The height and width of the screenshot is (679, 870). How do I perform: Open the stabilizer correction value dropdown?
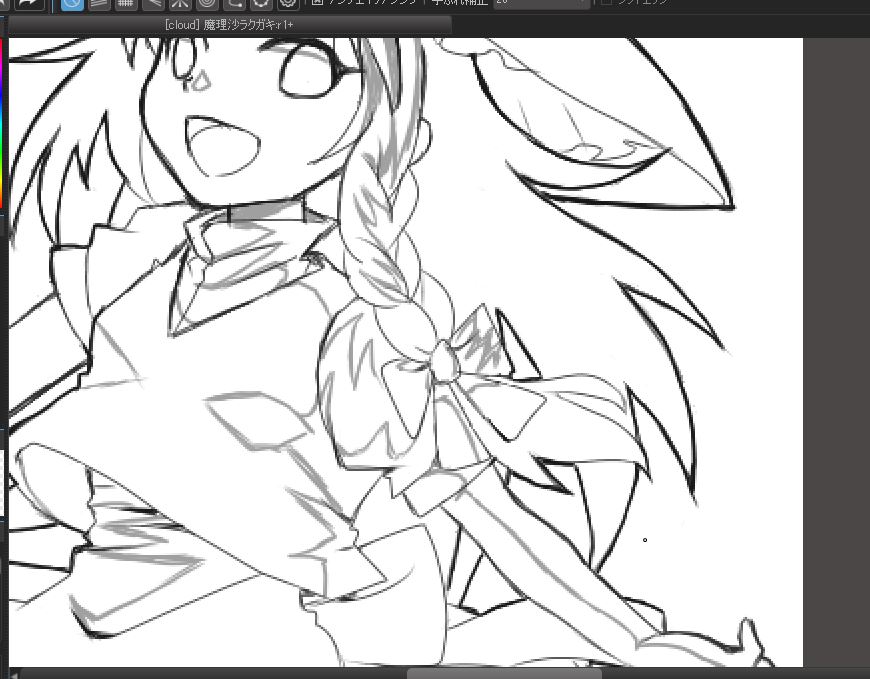[541, 3]
